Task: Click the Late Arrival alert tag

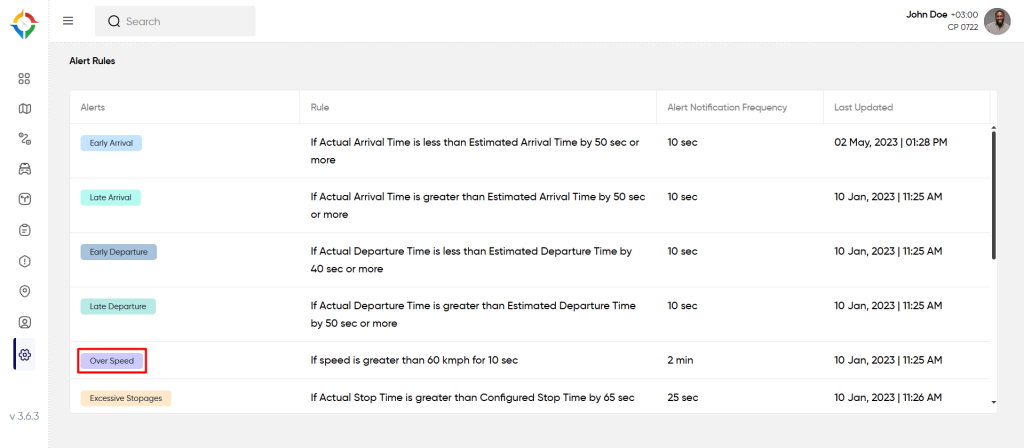Action: pos(110,197)
